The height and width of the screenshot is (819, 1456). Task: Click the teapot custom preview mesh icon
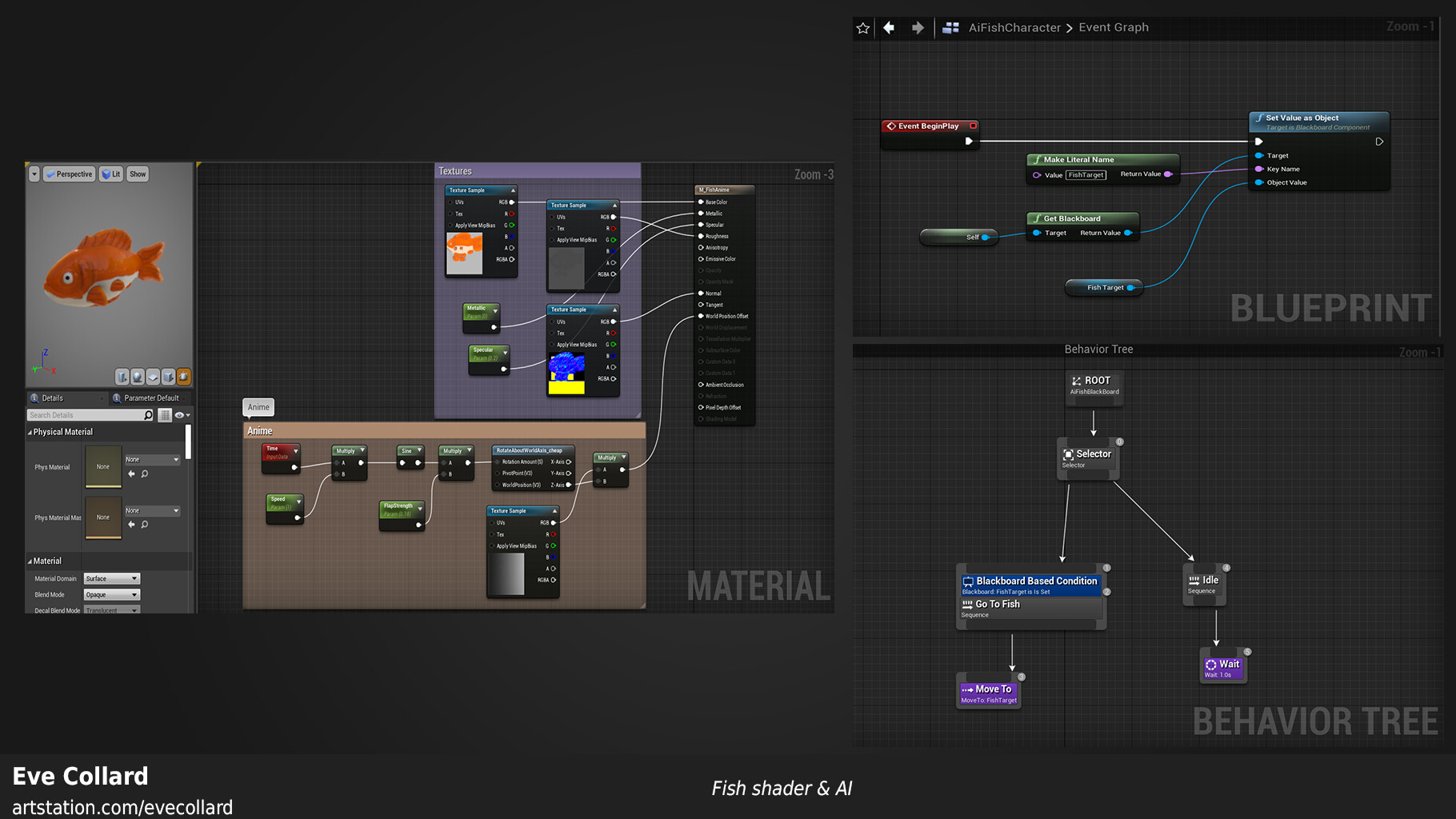pyautogui.click(x=183, y=377)
